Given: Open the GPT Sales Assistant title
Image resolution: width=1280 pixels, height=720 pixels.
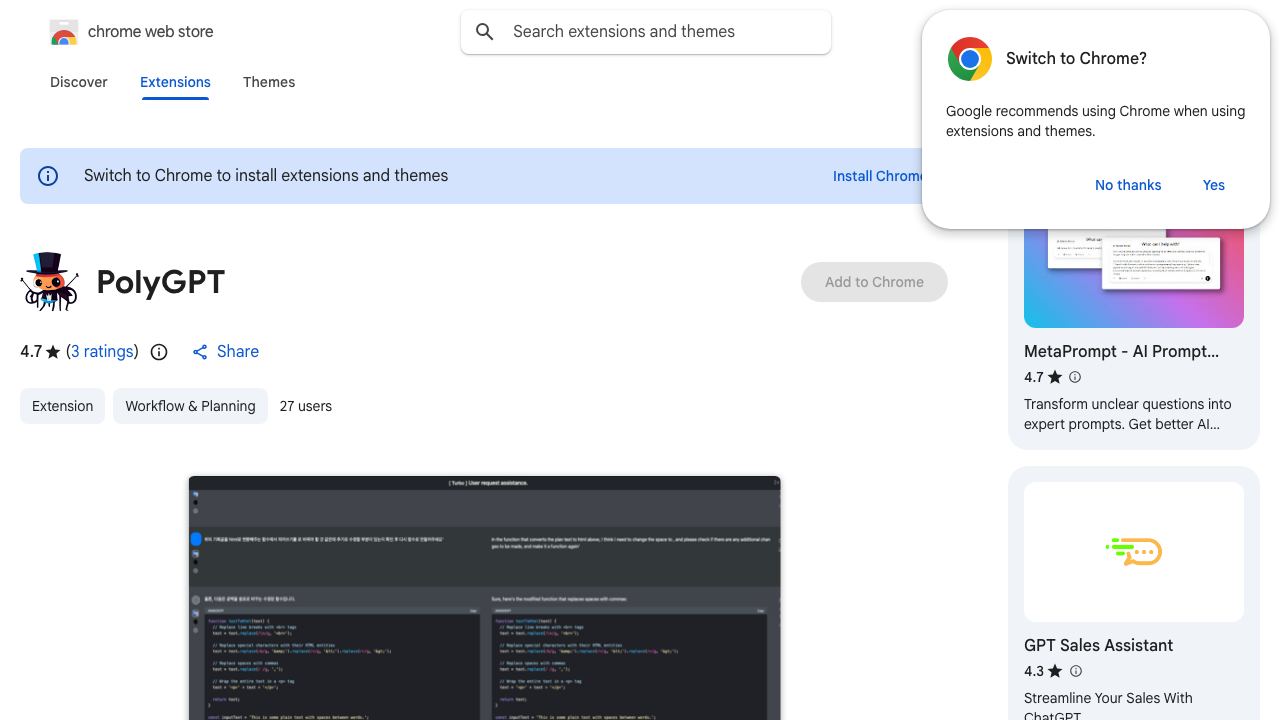Looking at the screenshot, I should (1098, 646).
